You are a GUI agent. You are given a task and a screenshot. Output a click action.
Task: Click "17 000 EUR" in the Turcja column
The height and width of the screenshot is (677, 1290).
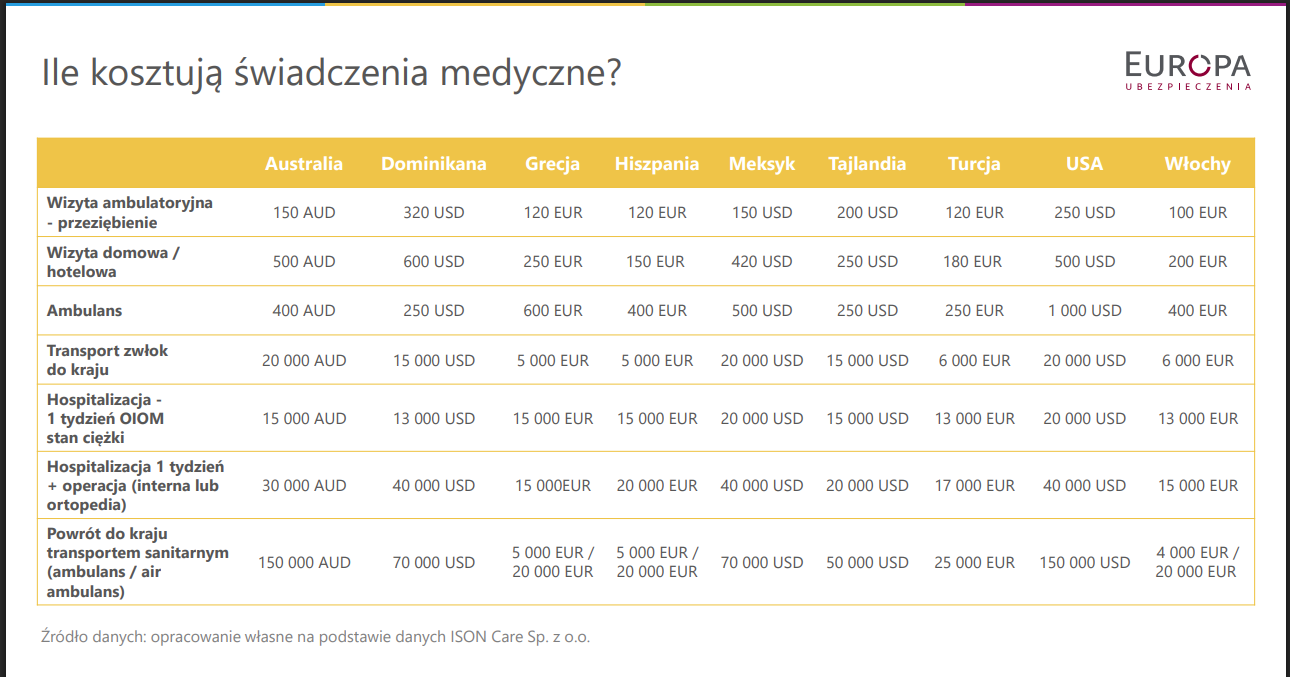[974, 485]
